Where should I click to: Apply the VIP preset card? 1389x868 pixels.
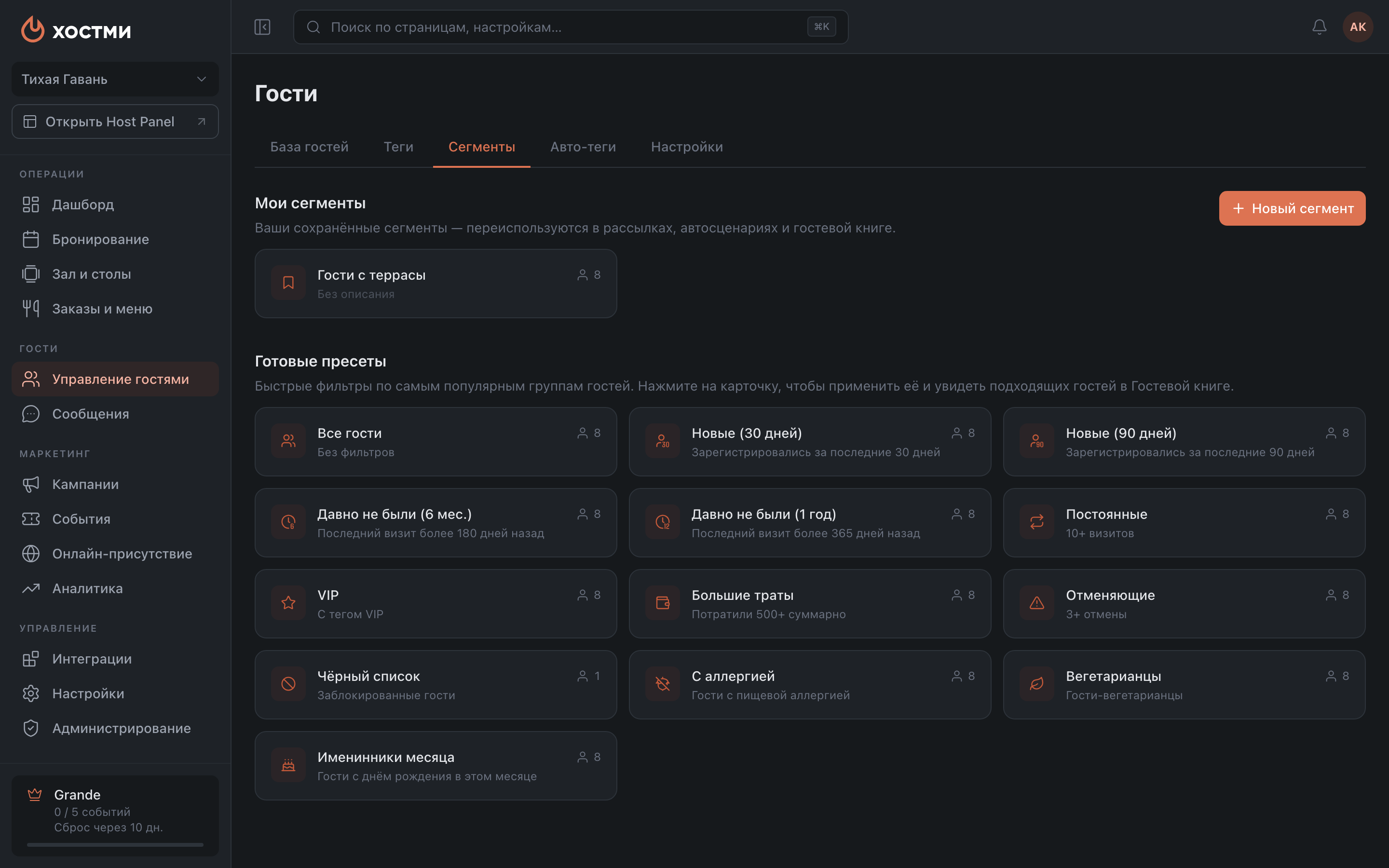[436, 604]
